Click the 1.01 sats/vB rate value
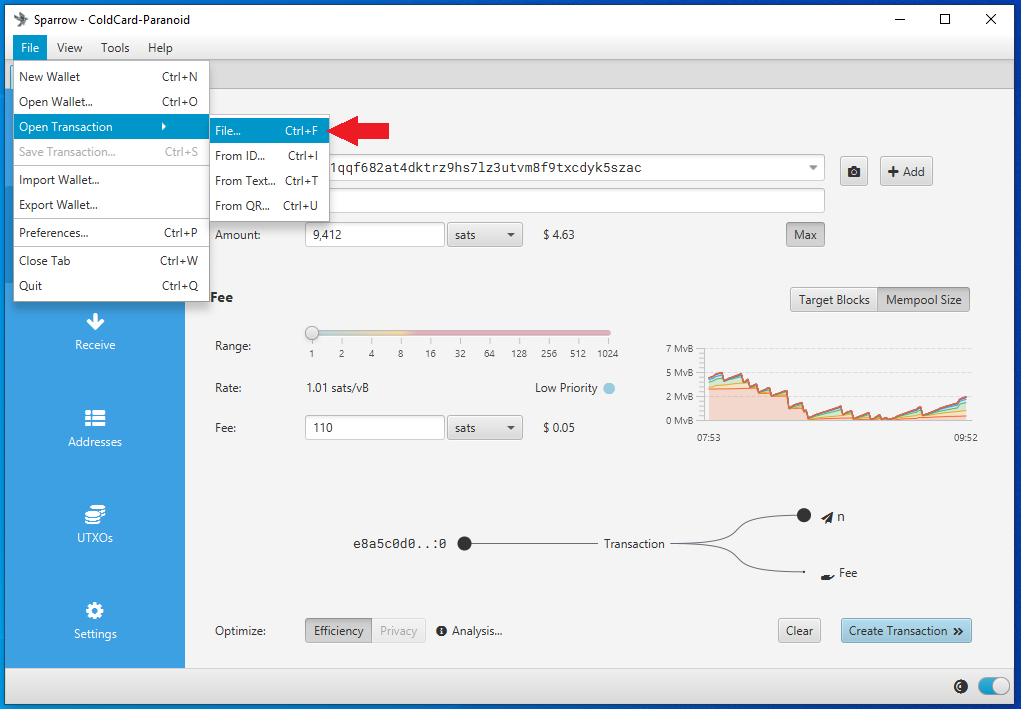This screenshot has height=709, width=1021. 337,388
